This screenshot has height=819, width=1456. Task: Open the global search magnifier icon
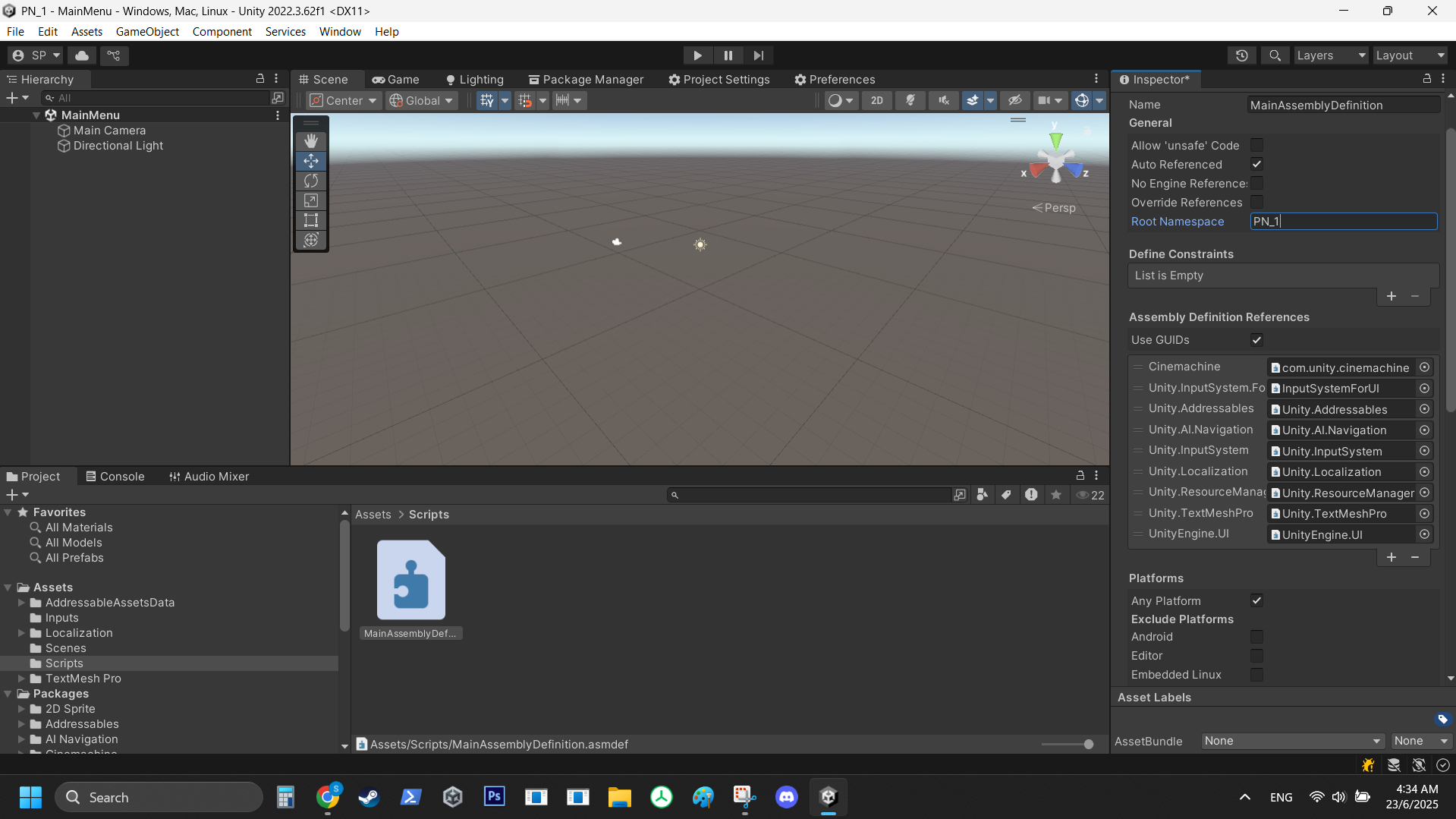coord(1275,55)
